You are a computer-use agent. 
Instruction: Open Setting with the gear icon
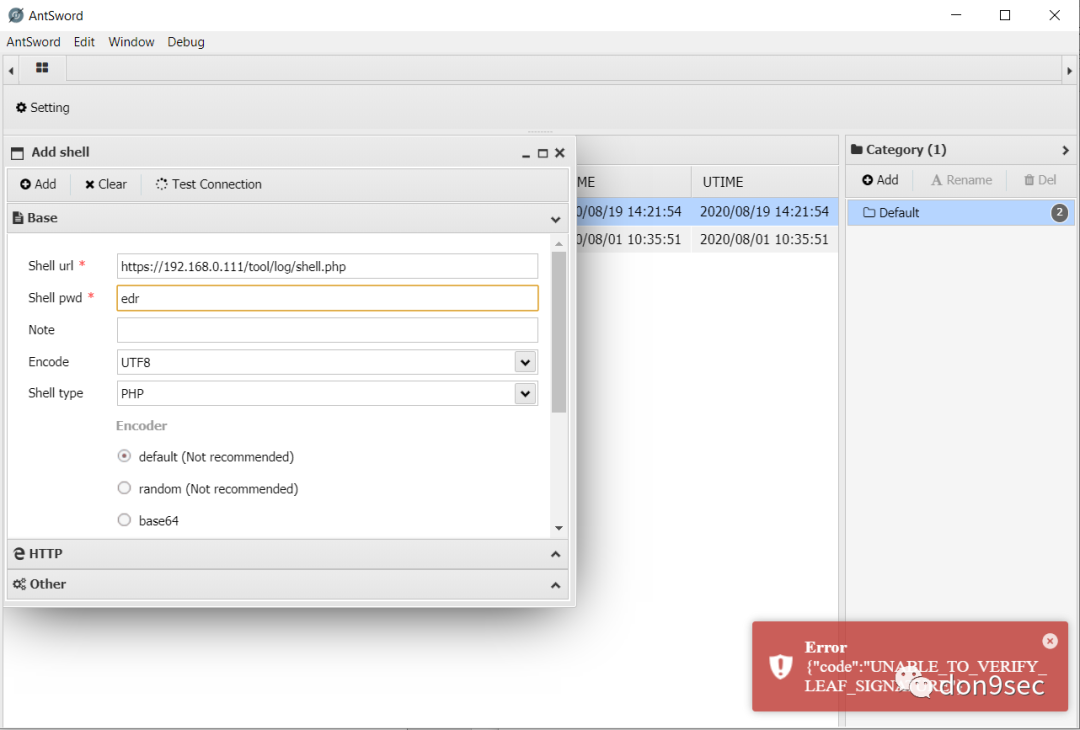(x=43, y=107)
